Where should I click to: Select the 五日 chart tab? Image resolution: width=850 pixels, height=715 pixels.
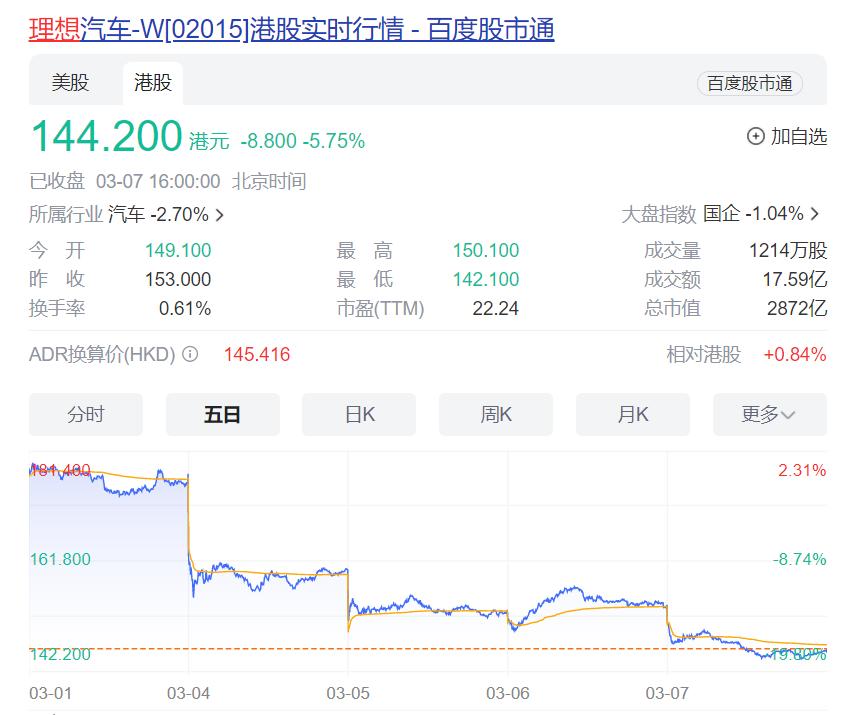[x=222, y=415]
